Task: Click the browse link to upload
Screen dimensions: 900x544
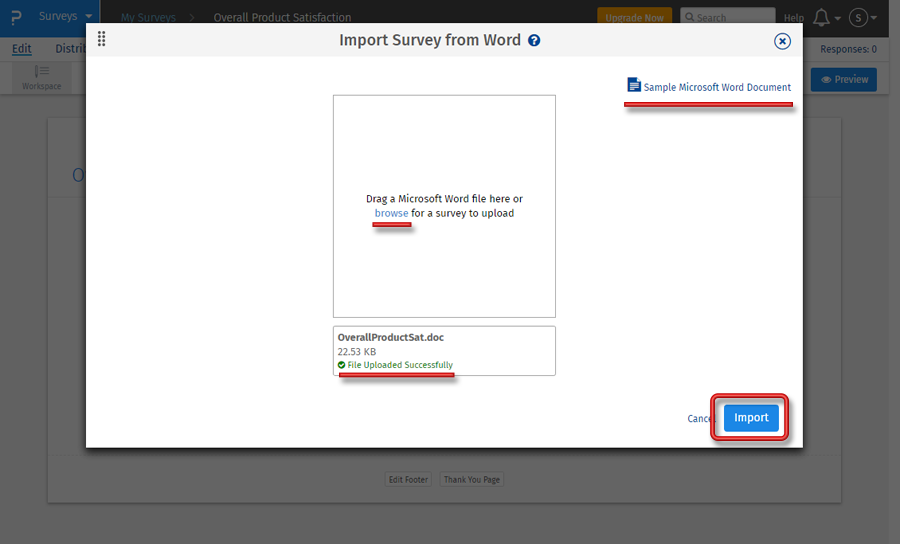Action: click(391, 213)
